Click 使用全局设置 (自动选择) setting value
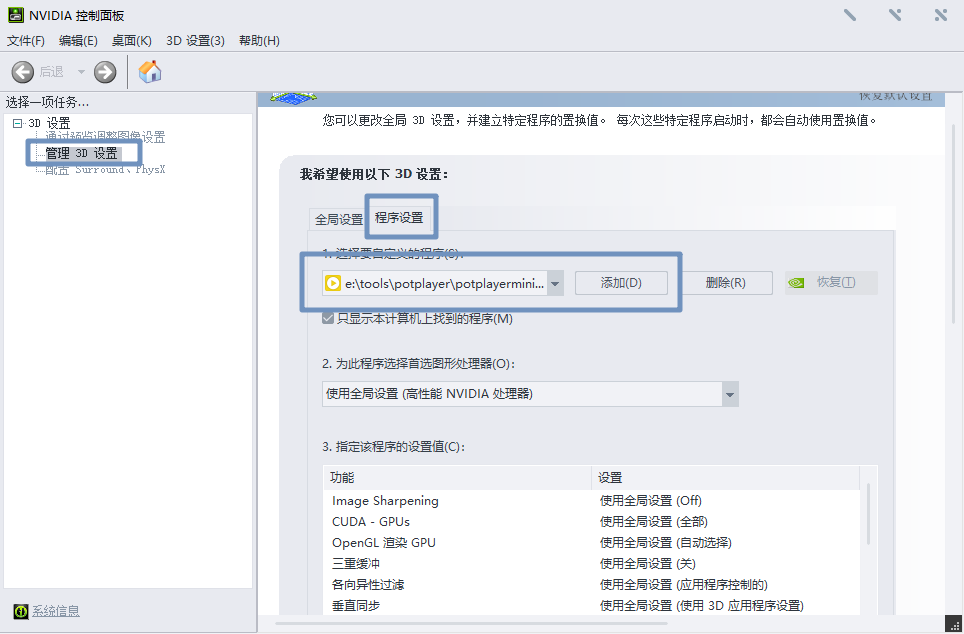964x634 pixels. [665, 542]
